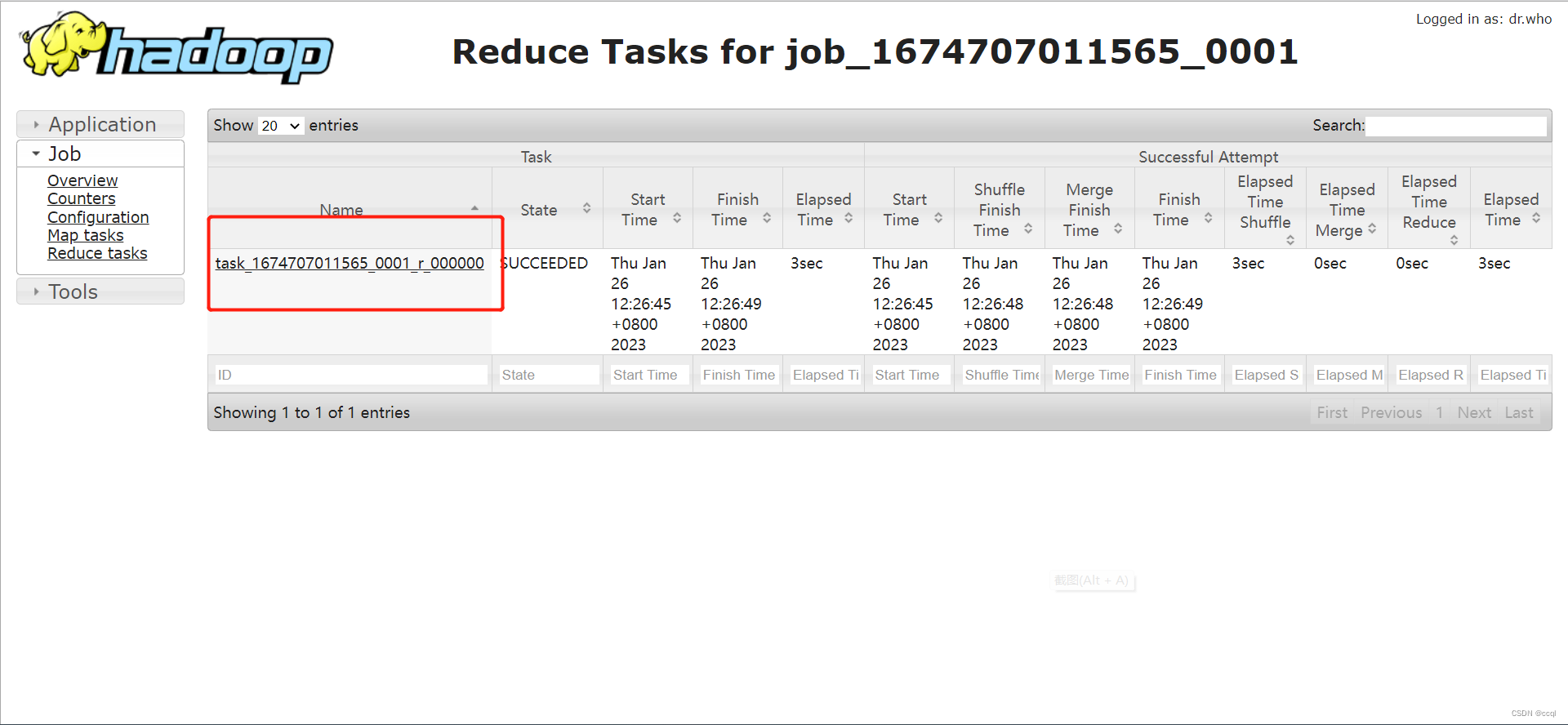Image resolution: width=1568 pixels, height=725 pixels.
Task: Click the Merge Time filter field
Action: point(1090,375)
